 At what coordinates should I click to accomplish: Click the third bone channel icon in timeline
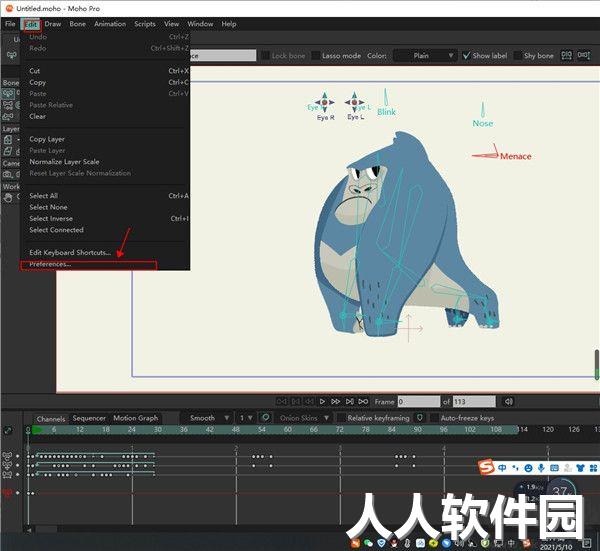(x=7, y=475)
